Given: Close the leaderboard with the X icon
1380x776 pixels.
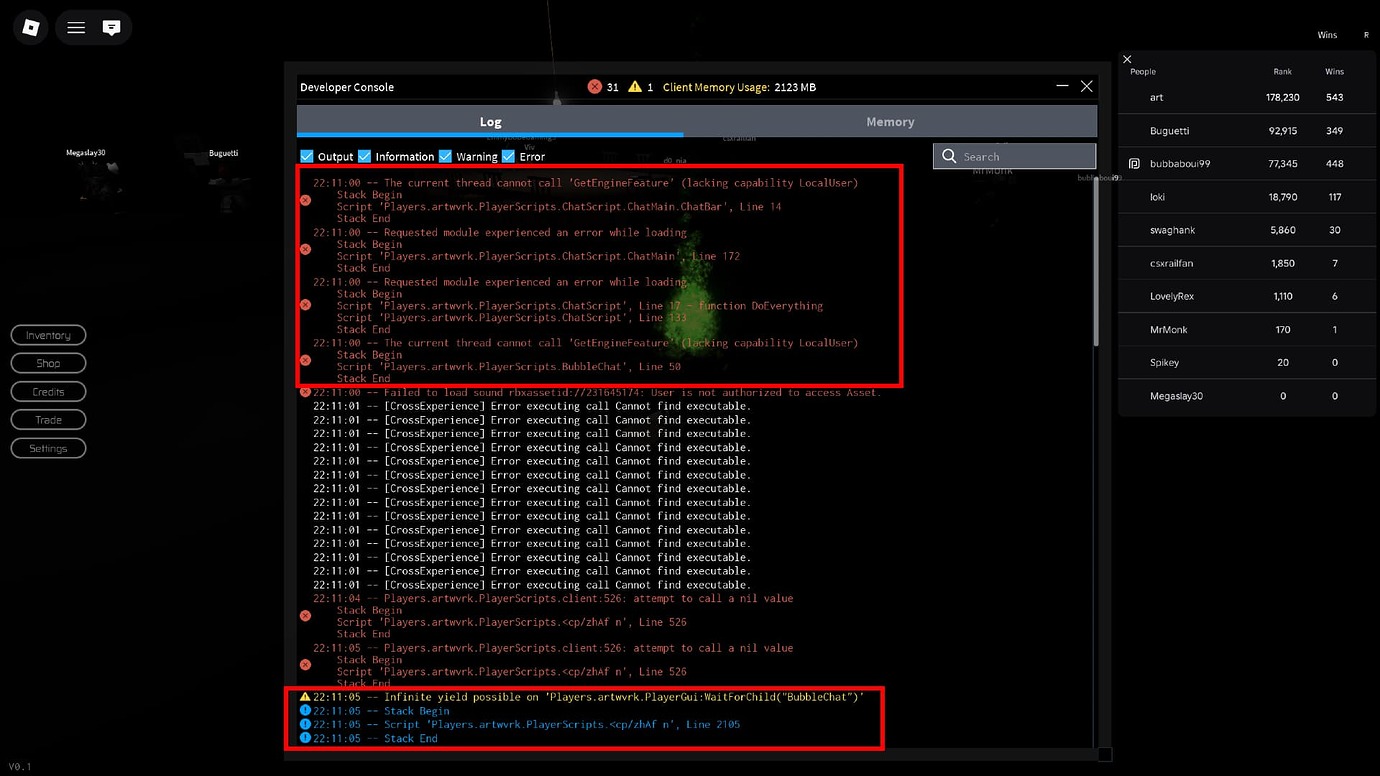Looking at the screenshot, I should point(1127,59).
